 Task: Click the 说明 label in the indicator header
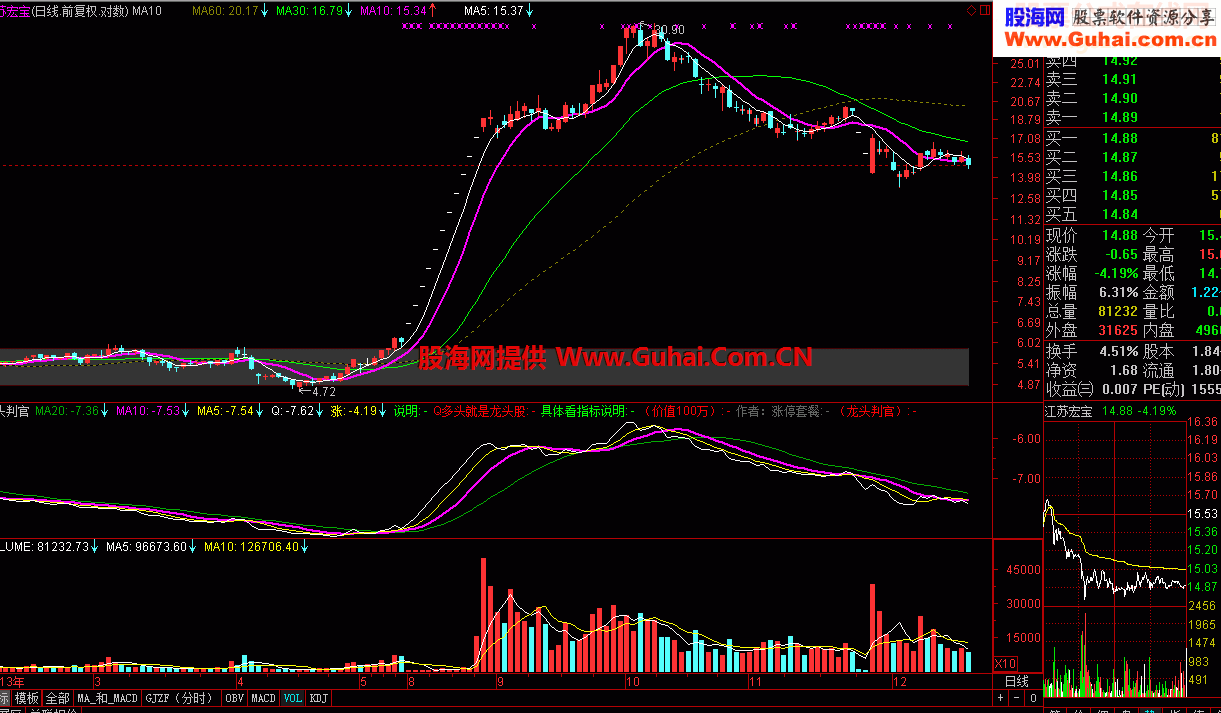pos(405,410)
